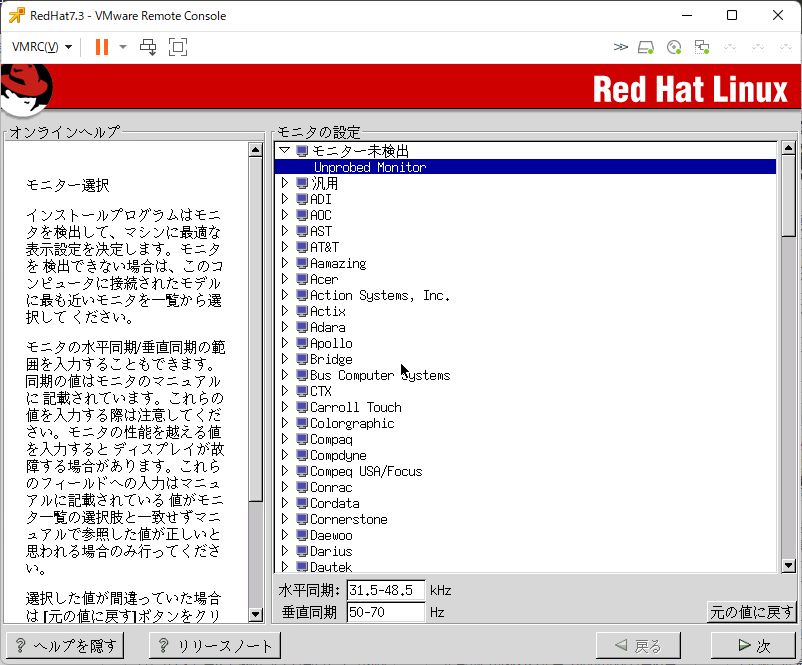Image resolution: width=802 pixels, height=665 pixels.
Task: Click the Conrac monitor icon
Action: click(x=302, y=486)
